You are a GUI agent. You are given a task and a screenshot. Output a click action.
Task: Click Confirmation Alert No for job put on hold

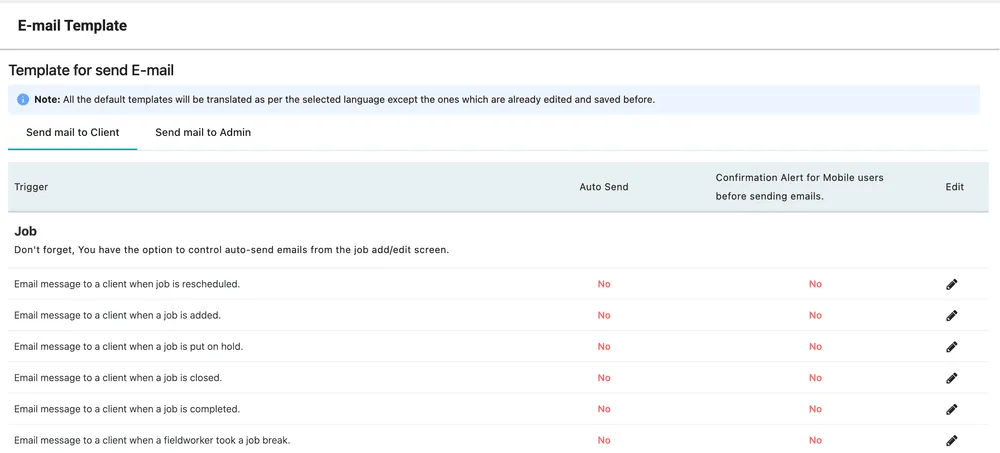point(816,346)
